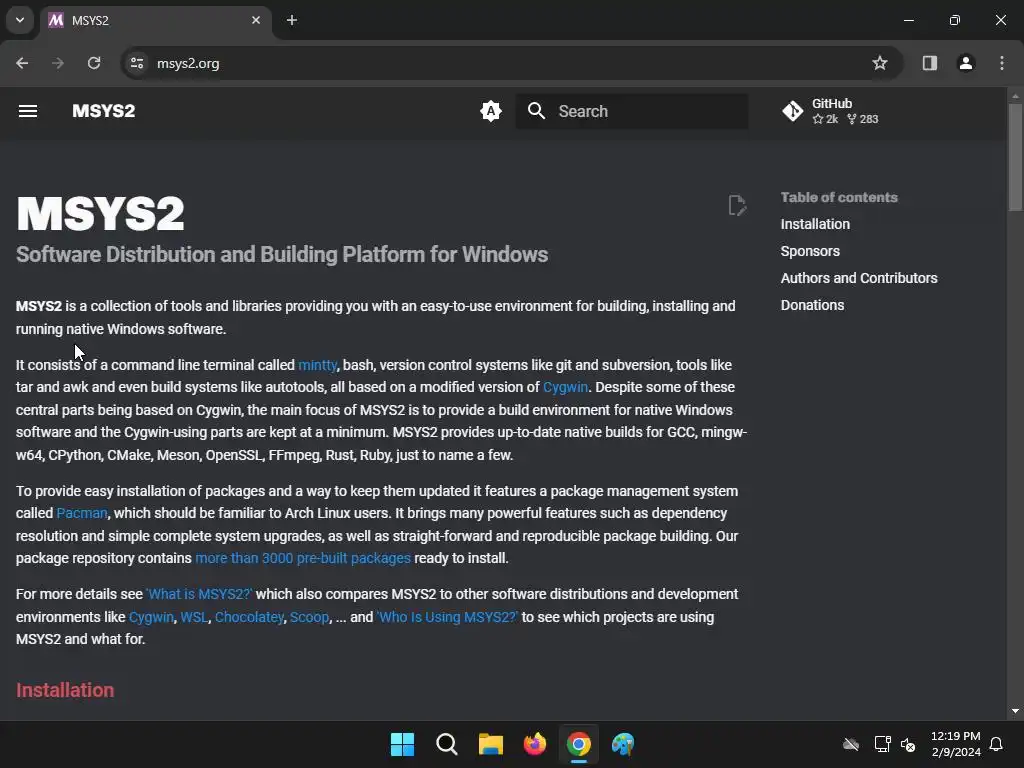Jump to Sponsors in table of contents
Screen dimensions: 1024x768
[810, 251]
